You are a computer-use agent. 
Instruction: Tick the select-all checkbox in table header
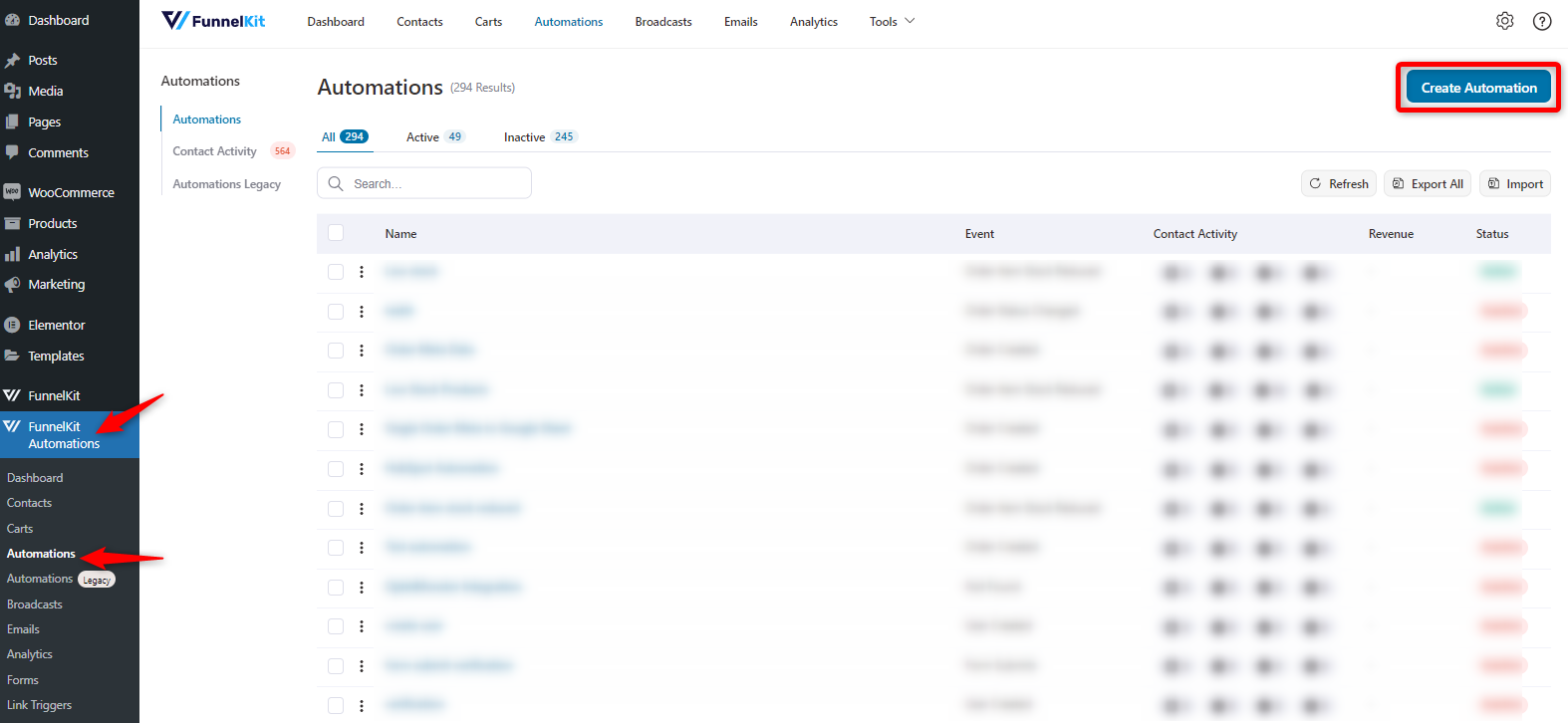(x=336, y=233)
